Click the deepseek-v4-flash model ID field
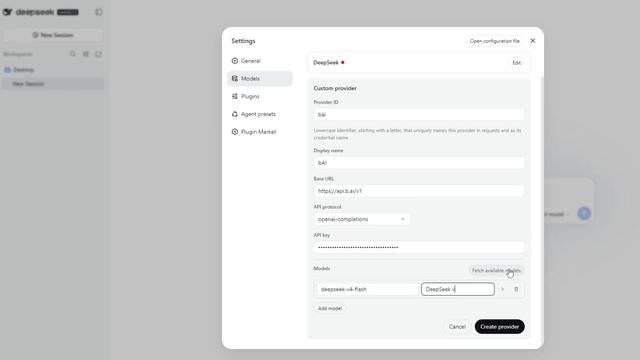The image size is (640, 360). [368, 289]
